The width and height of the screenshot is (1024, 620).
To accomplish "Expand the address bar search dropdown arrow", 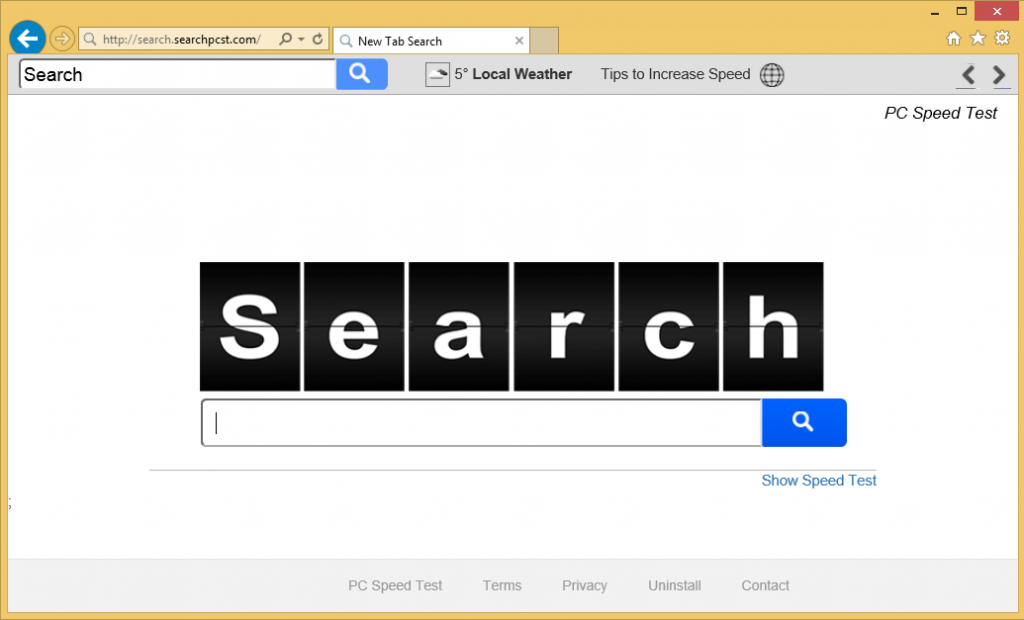I will pos(301,40).
